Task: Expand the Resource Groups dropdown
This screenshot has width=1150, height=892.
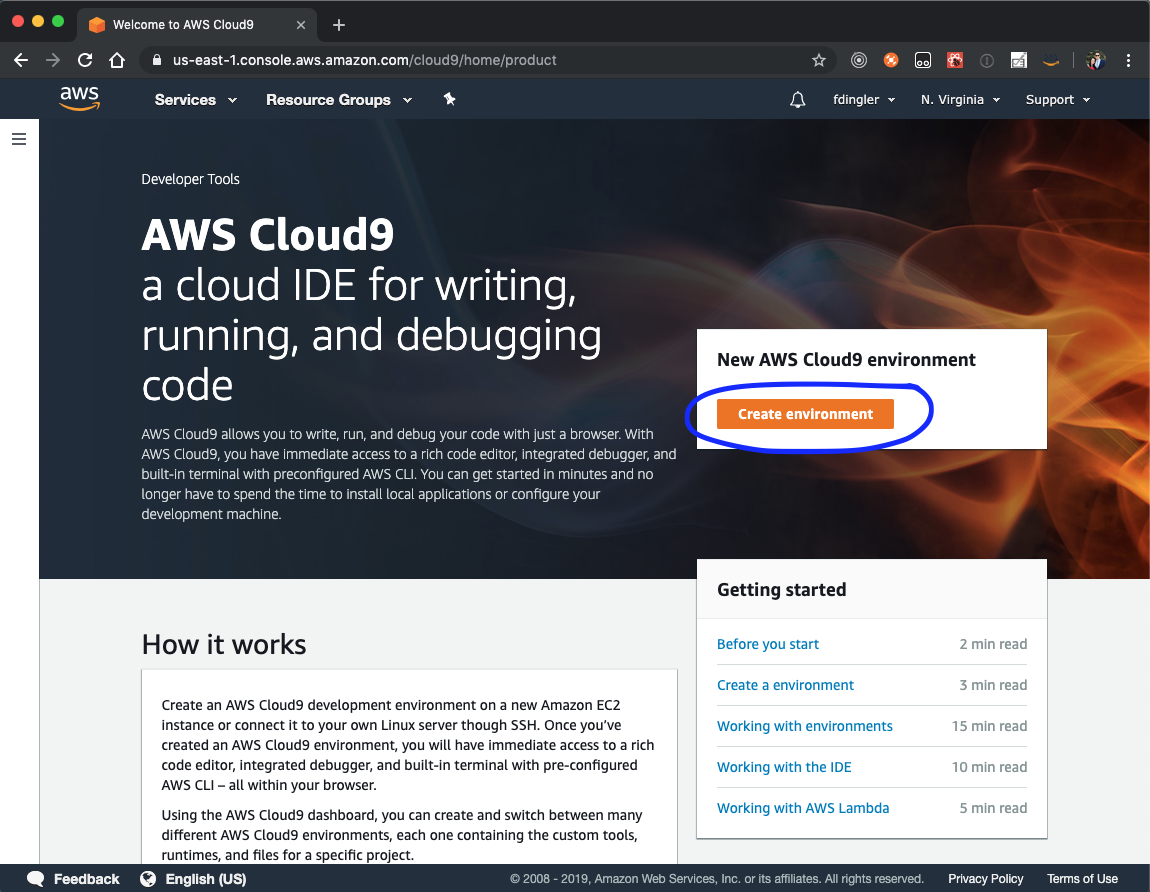Action: tap(338, 100)
